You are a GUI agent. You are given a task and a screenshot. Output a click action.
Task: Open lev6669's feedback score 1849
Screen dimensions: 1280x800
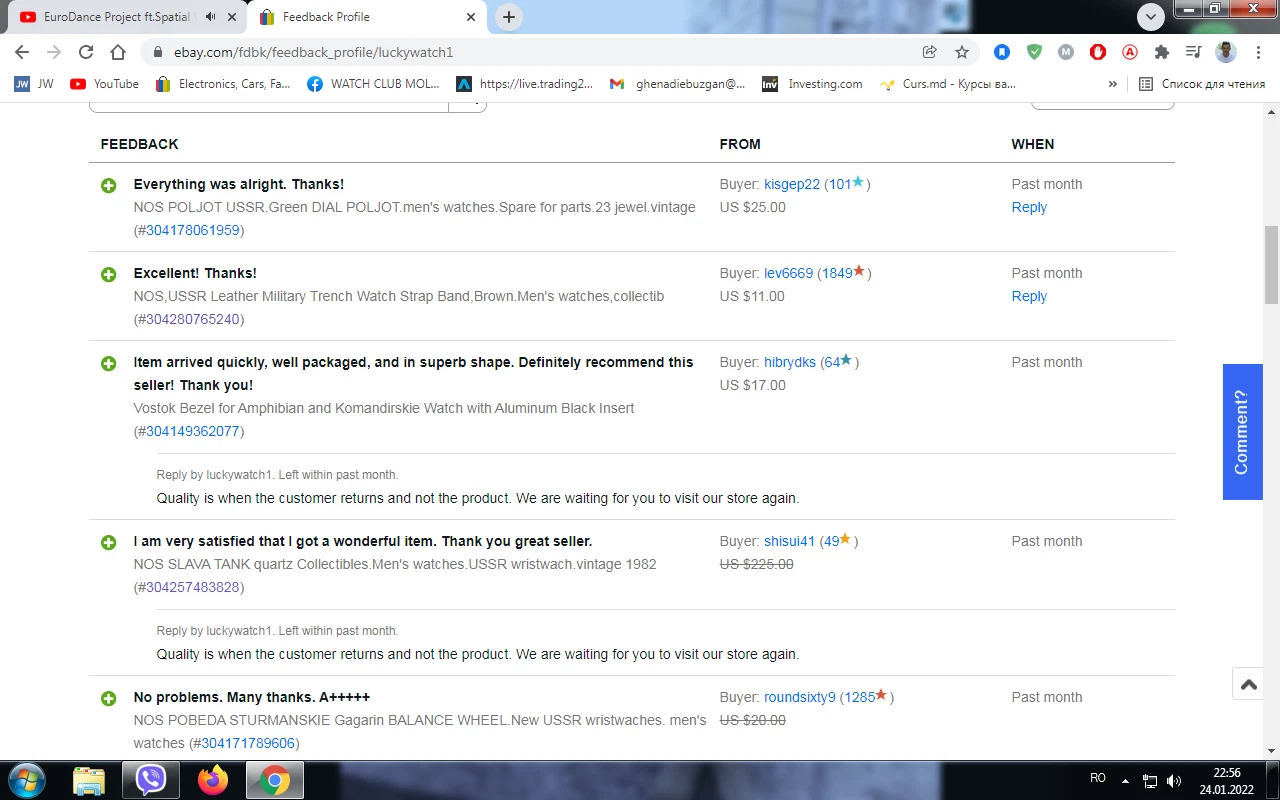[x=837, y=273]
